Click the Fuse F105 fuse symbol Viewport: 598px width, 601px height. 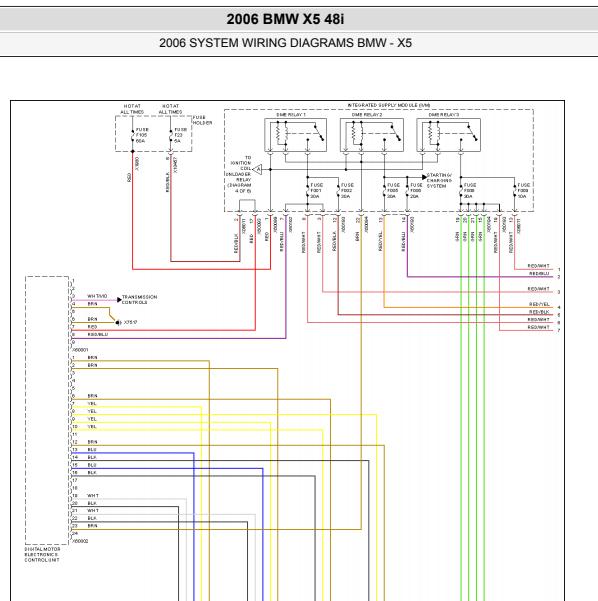(133, 135)
